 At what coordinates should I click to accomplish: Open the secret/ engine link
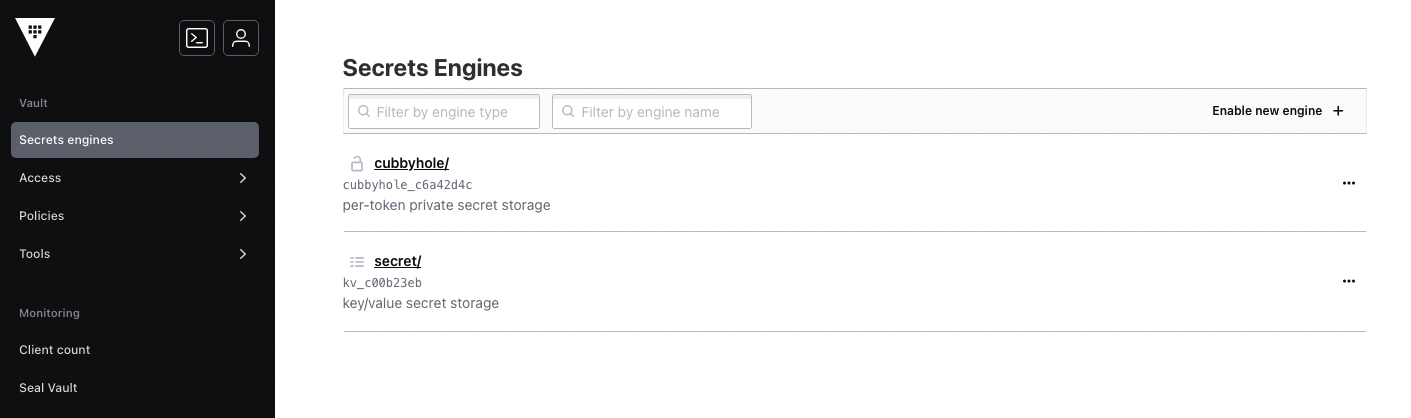[x=397, y=261]
